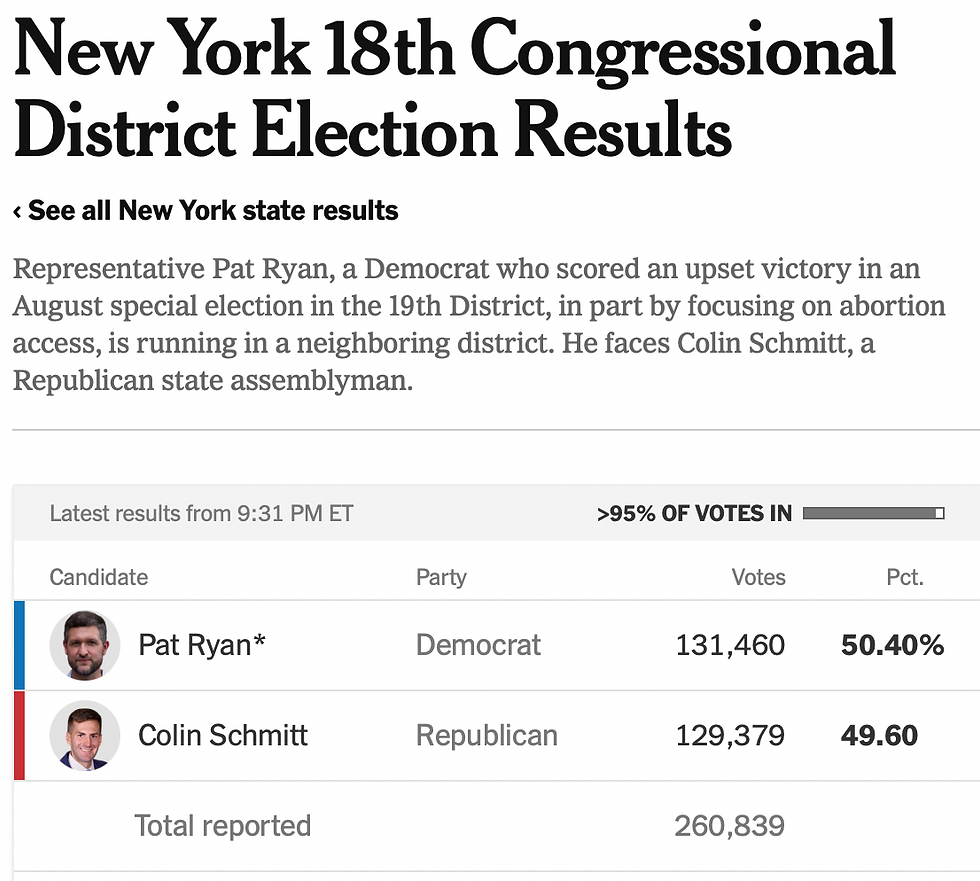The image size is (980, 881).
Task: Click Colin Schmitt's profile photo
Action: [x=85, y=735]
